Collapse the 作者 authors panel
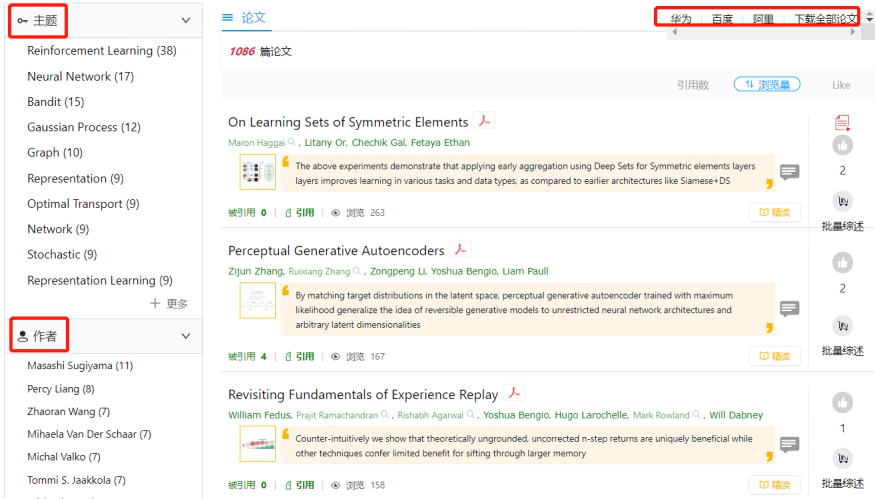This screenshot has width=875, height=499. (185, 336)
